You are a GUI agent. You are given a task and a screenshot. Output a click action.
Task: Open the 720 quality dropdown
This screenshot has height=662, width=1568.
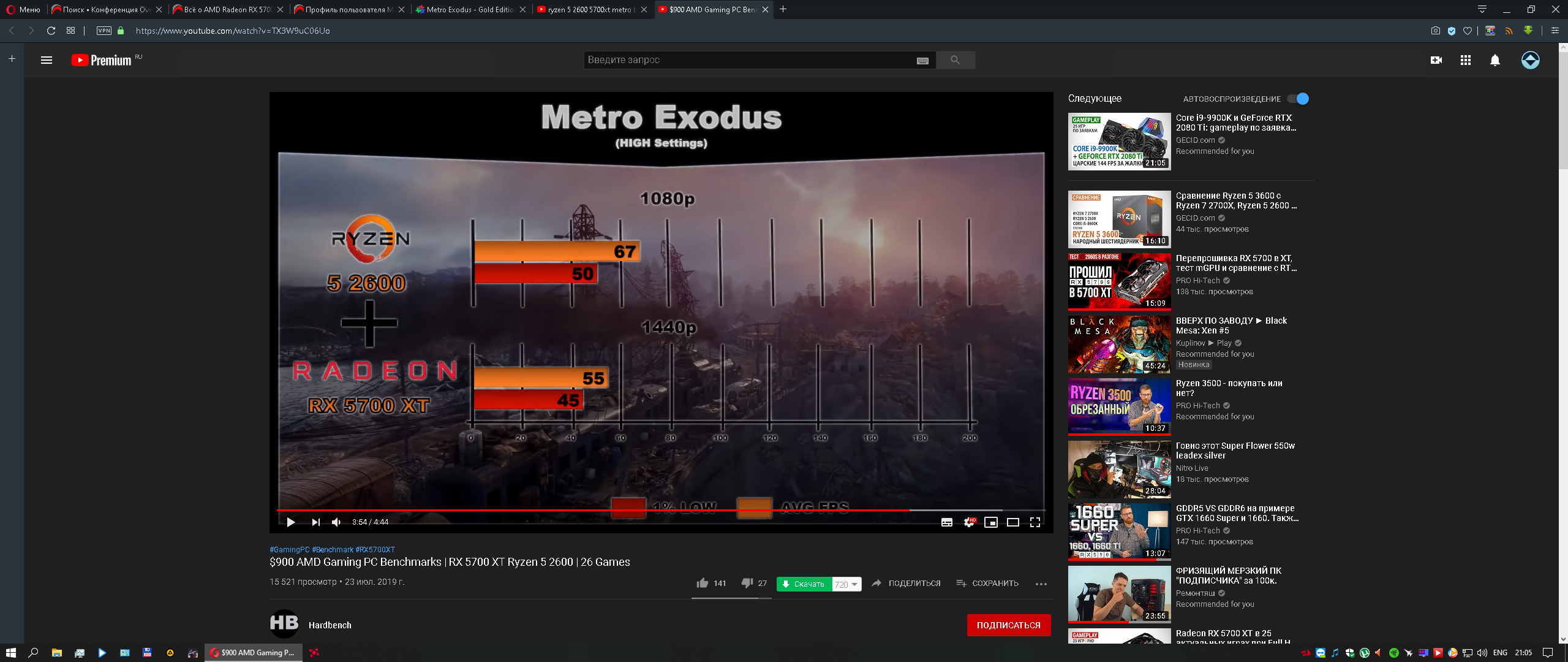pyautogui.click(x=847, y=584)
